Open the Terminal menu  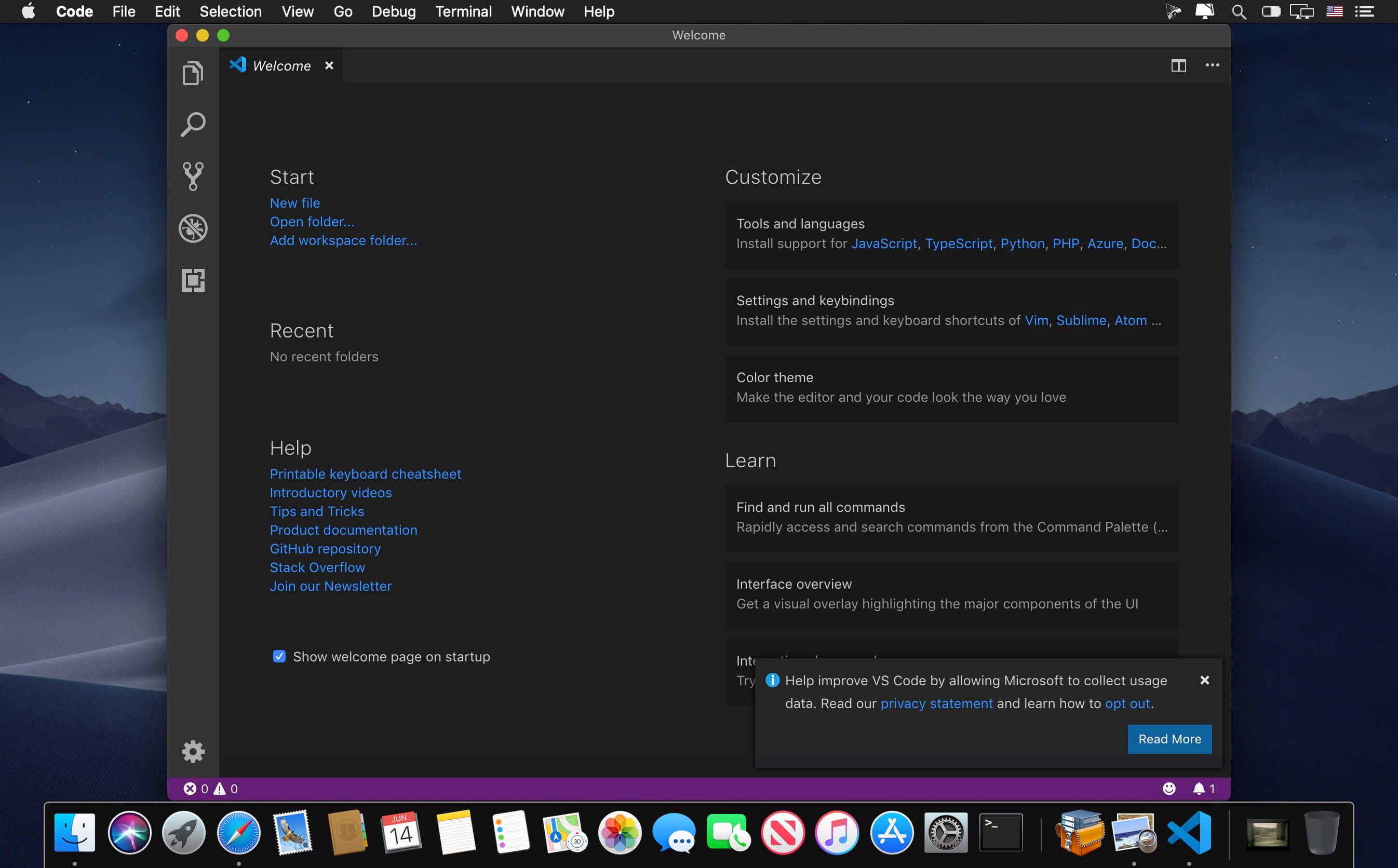coord(463,11)
